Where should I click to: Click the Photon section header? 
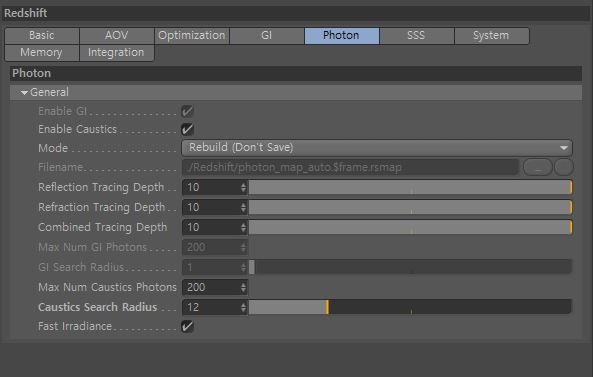pos(296,73)
